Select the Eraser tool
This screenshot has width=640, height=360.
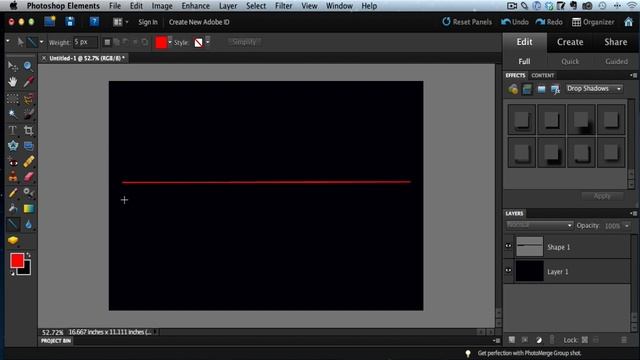point(28,177)
